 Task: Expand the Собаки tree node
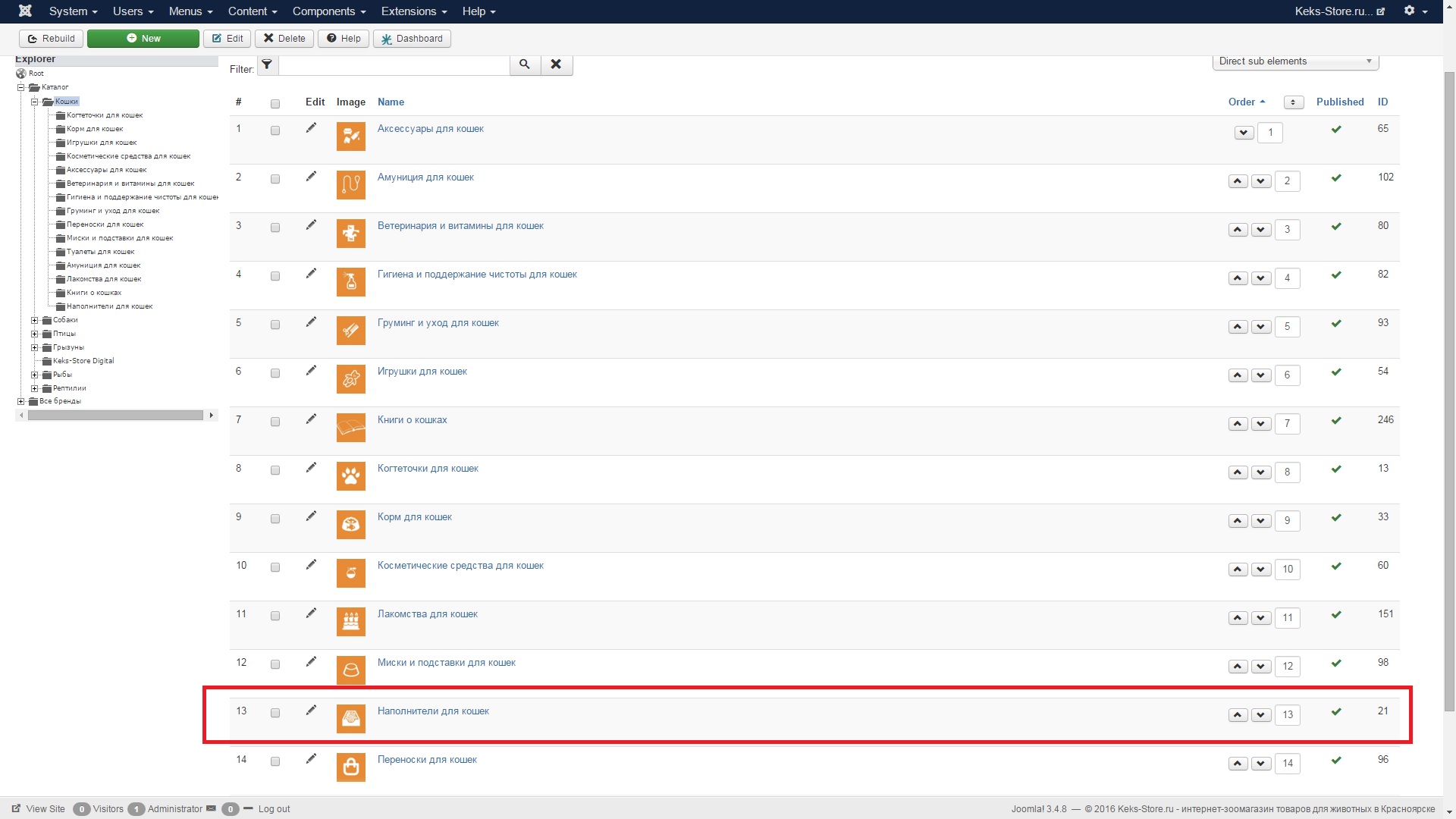(x=34, y=320)
